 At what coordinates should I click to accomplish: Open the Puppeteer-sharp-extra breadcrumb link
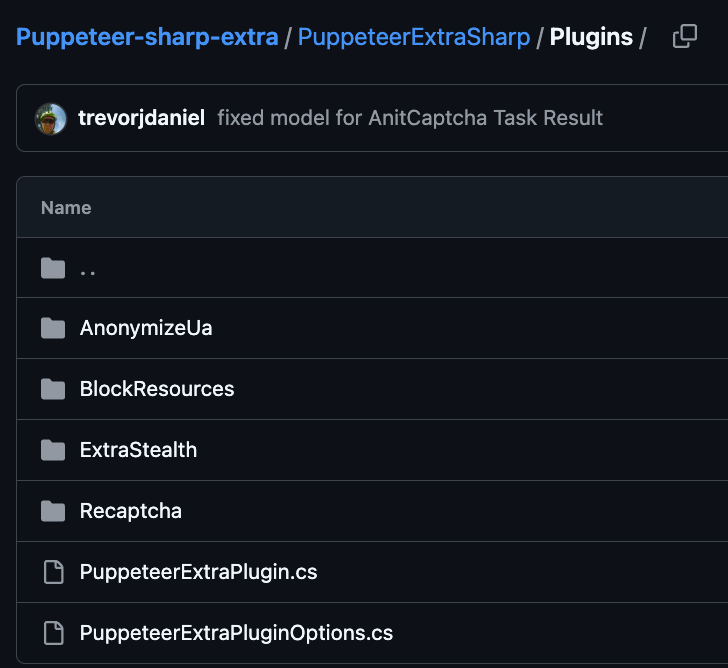click(147, 37)
